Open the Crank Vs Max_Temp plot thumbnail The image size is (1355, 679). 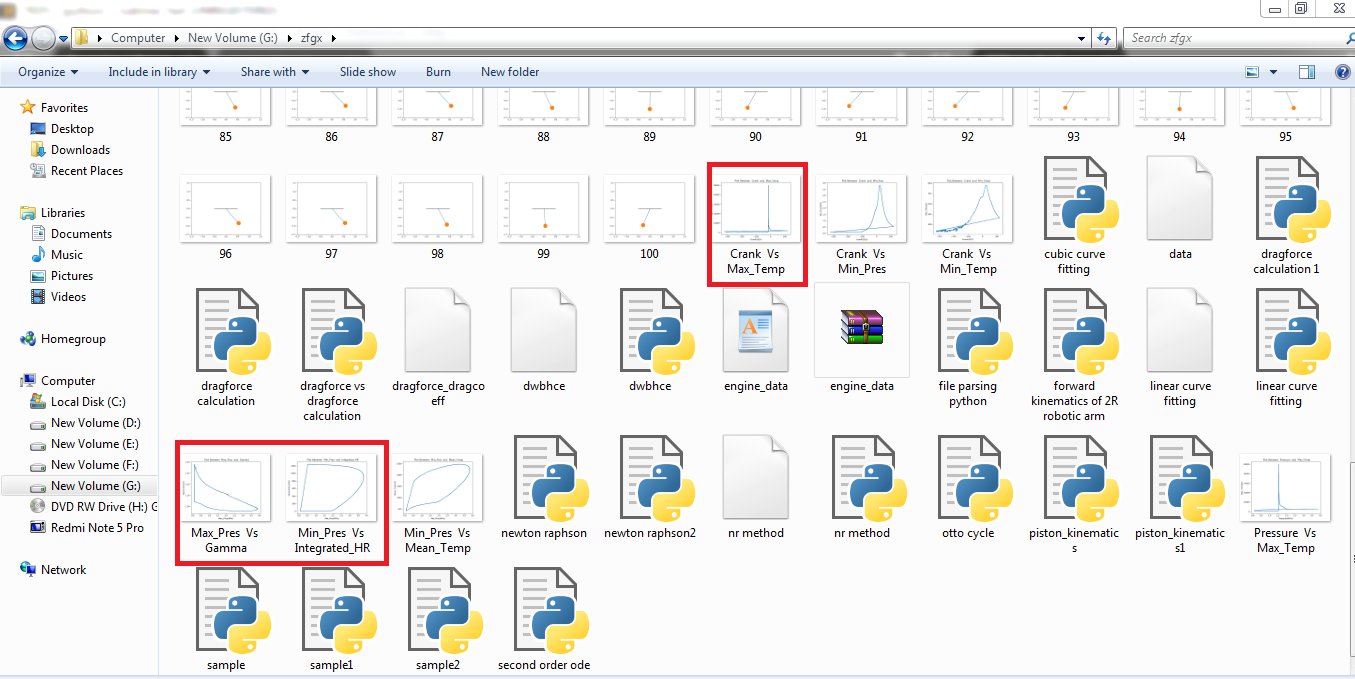[755, 210]
